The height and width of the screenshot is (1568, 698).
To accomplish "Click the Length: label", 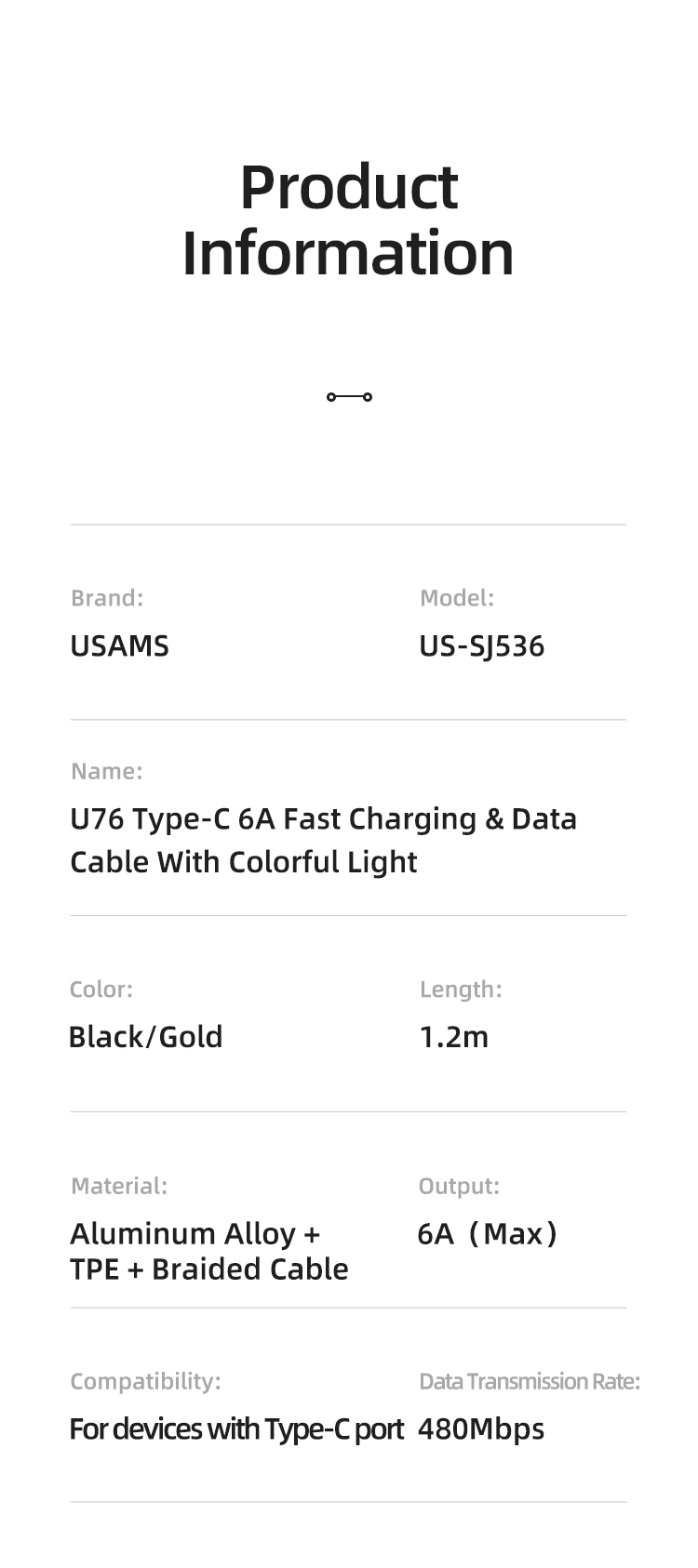I will point(461,990).
